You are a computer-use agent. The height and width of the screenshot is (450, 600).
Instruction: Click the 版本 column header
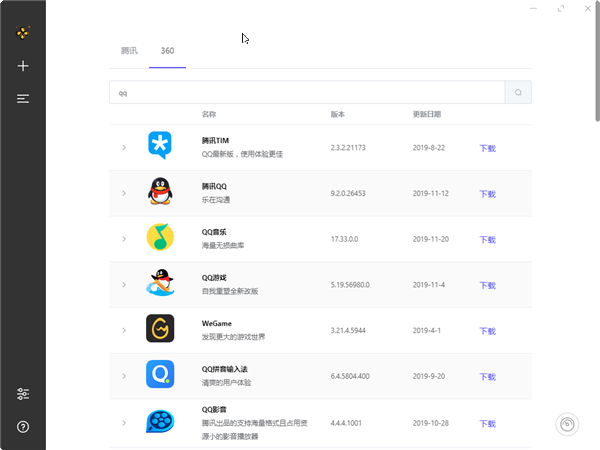(338, 114)
